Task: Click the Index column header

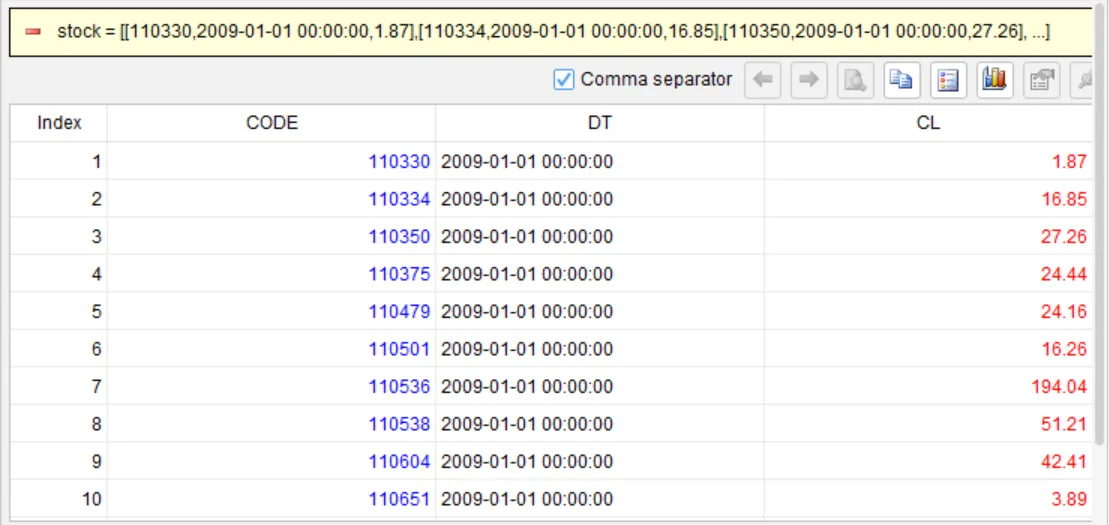Action: tap(59, 123)
